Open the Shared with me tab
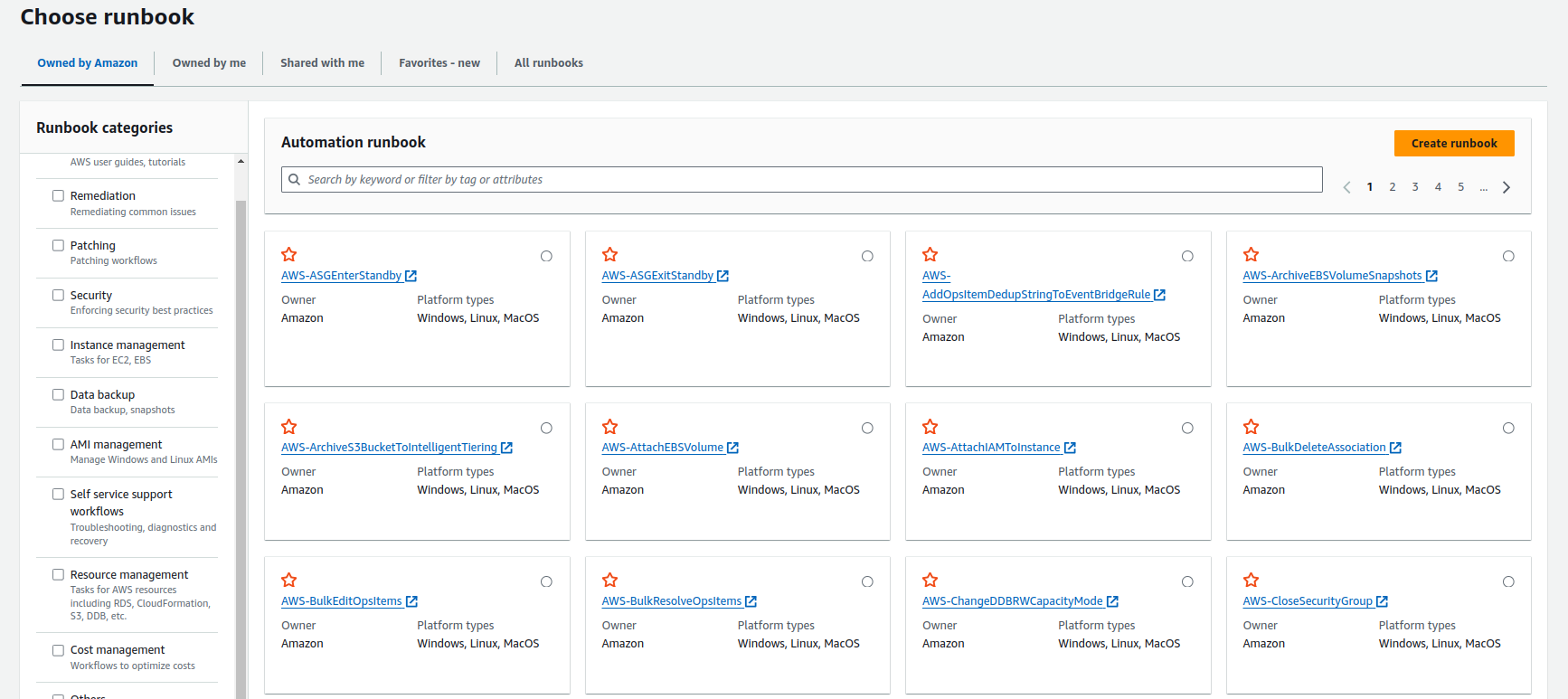 (322, 63)
